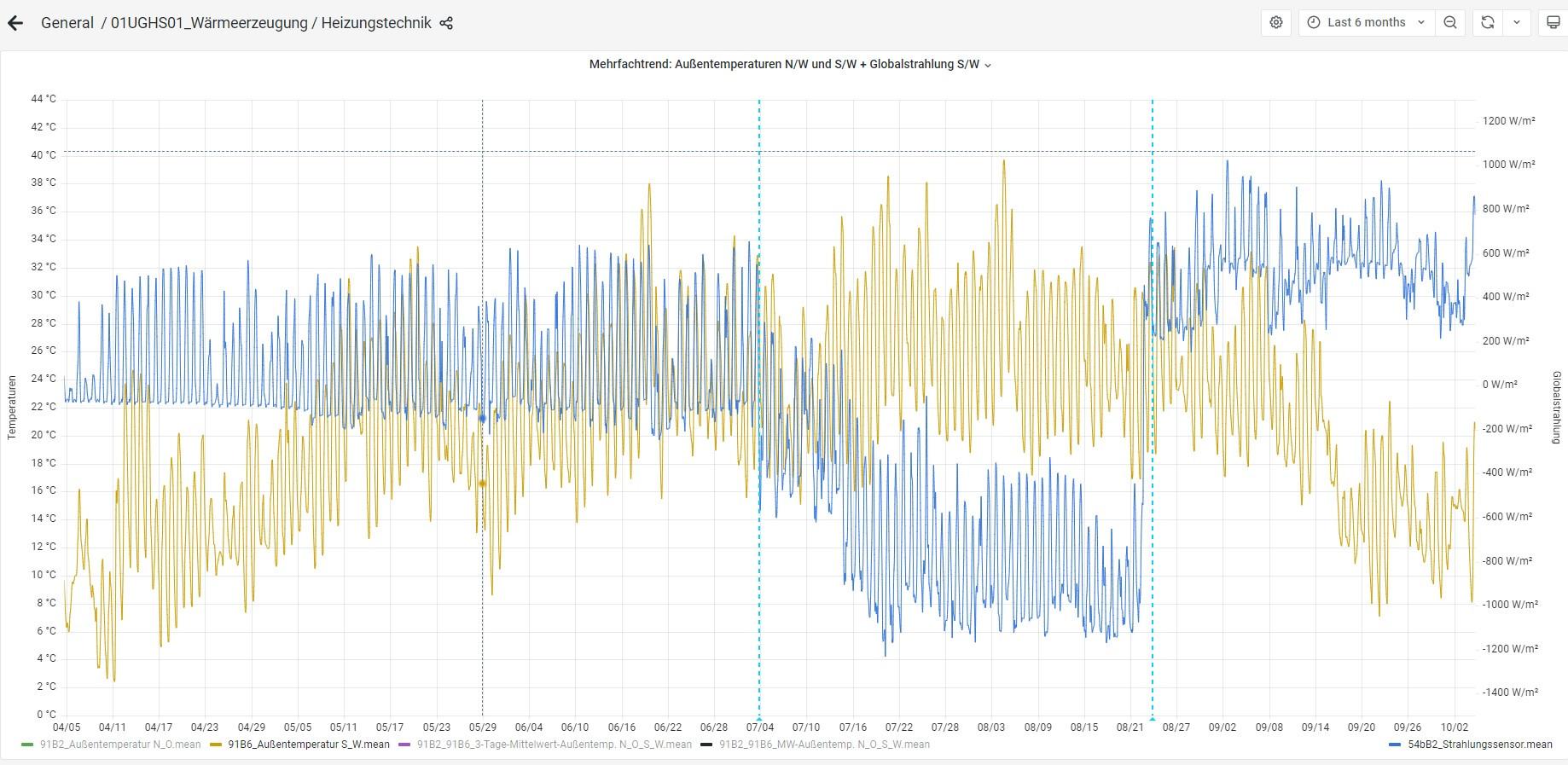
Task: Click green swatch of 91B2_Außentemperatur N_O.mean
Action: (28, 745)
